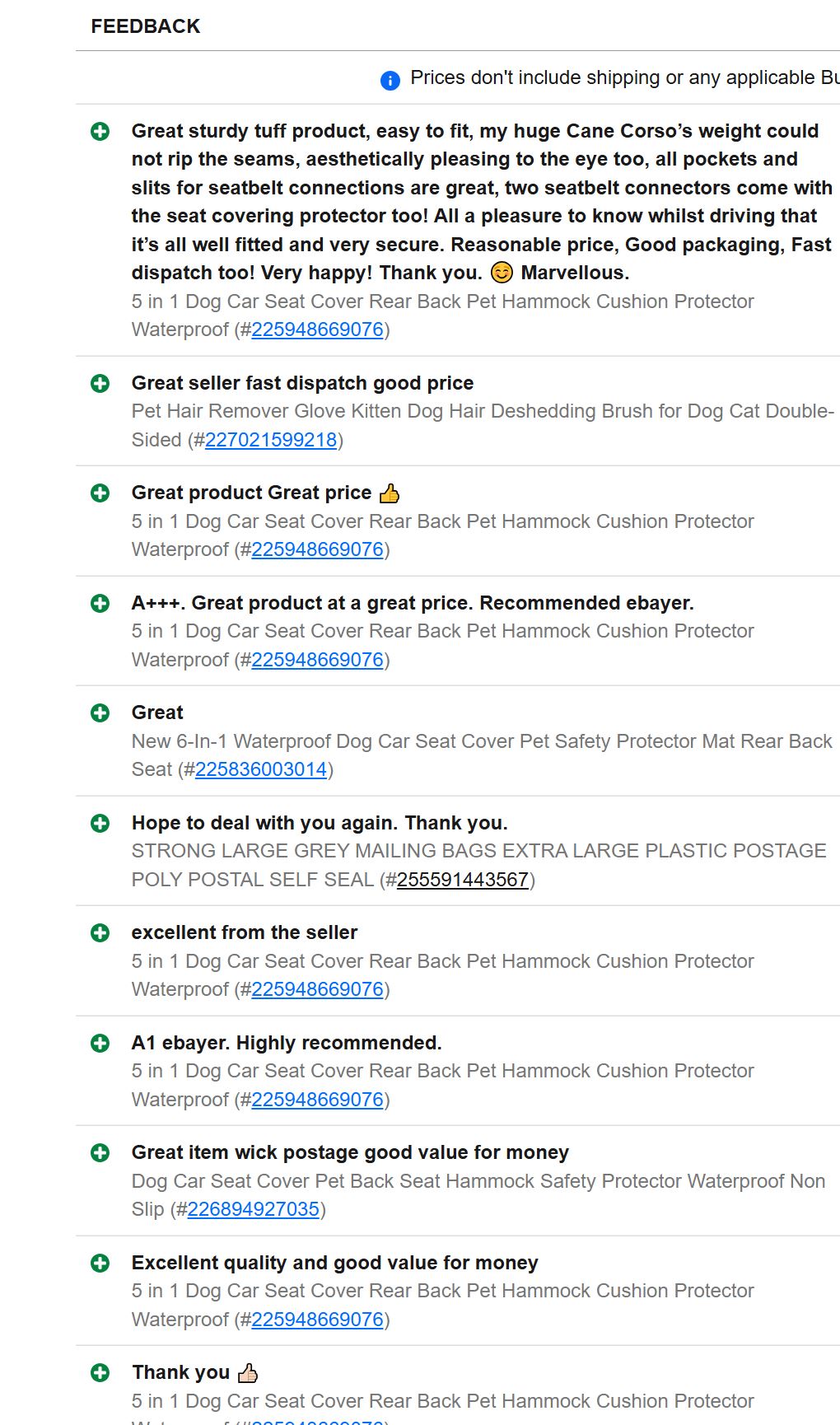Click green plus icon for "Great item wick postage"
This screenshot has width=840, height=1425.
coord(100,1152)
